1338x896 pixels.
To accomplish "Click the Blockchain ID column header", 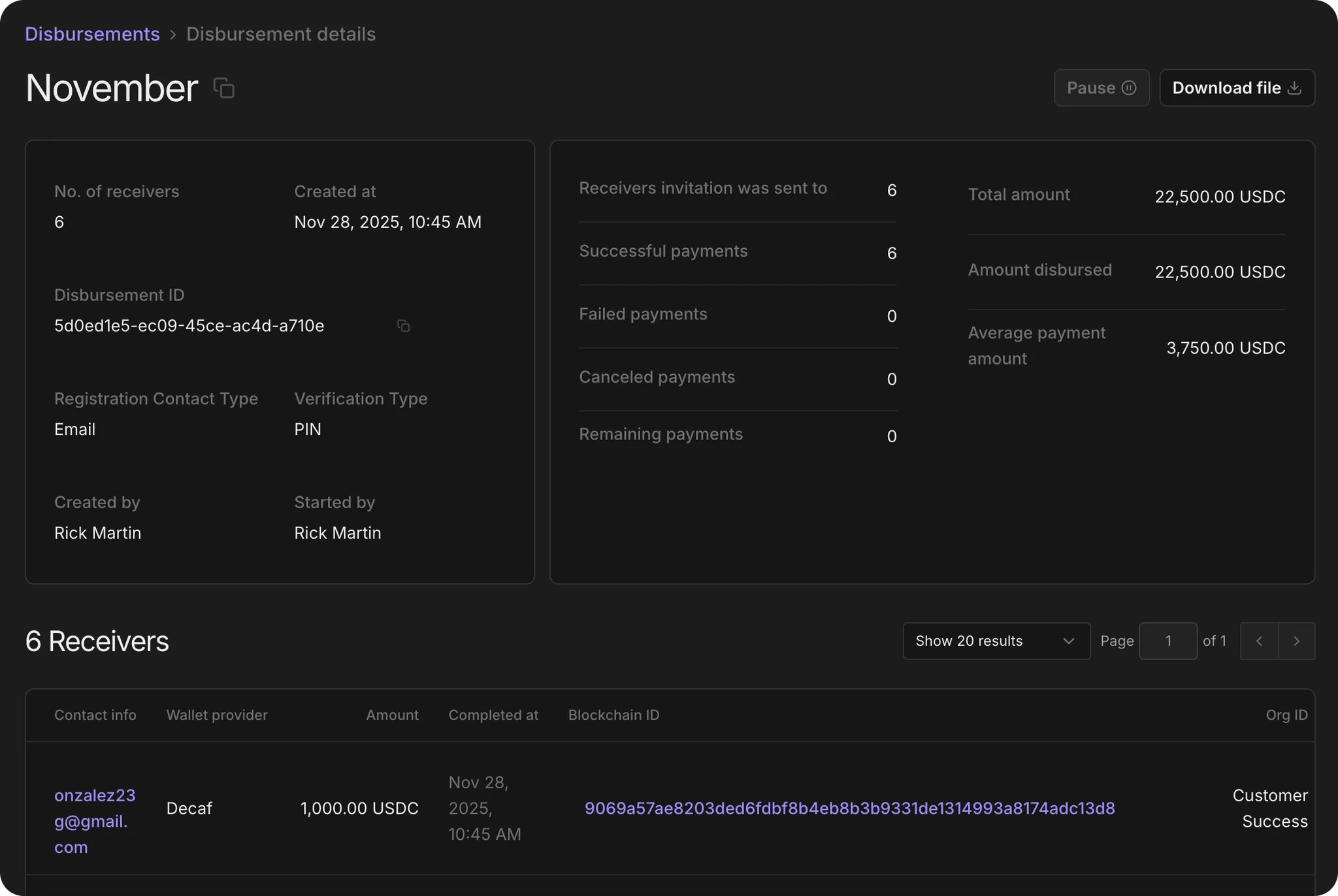I will point(613,715).
